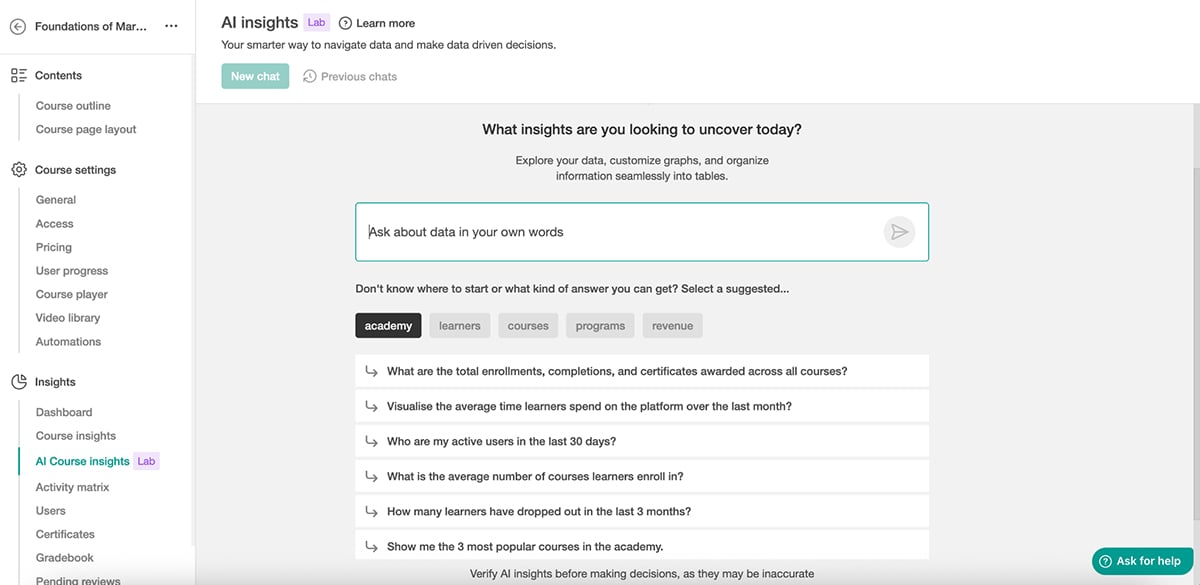
Task: Click the Insights clock icon
Action: (18, 381)
